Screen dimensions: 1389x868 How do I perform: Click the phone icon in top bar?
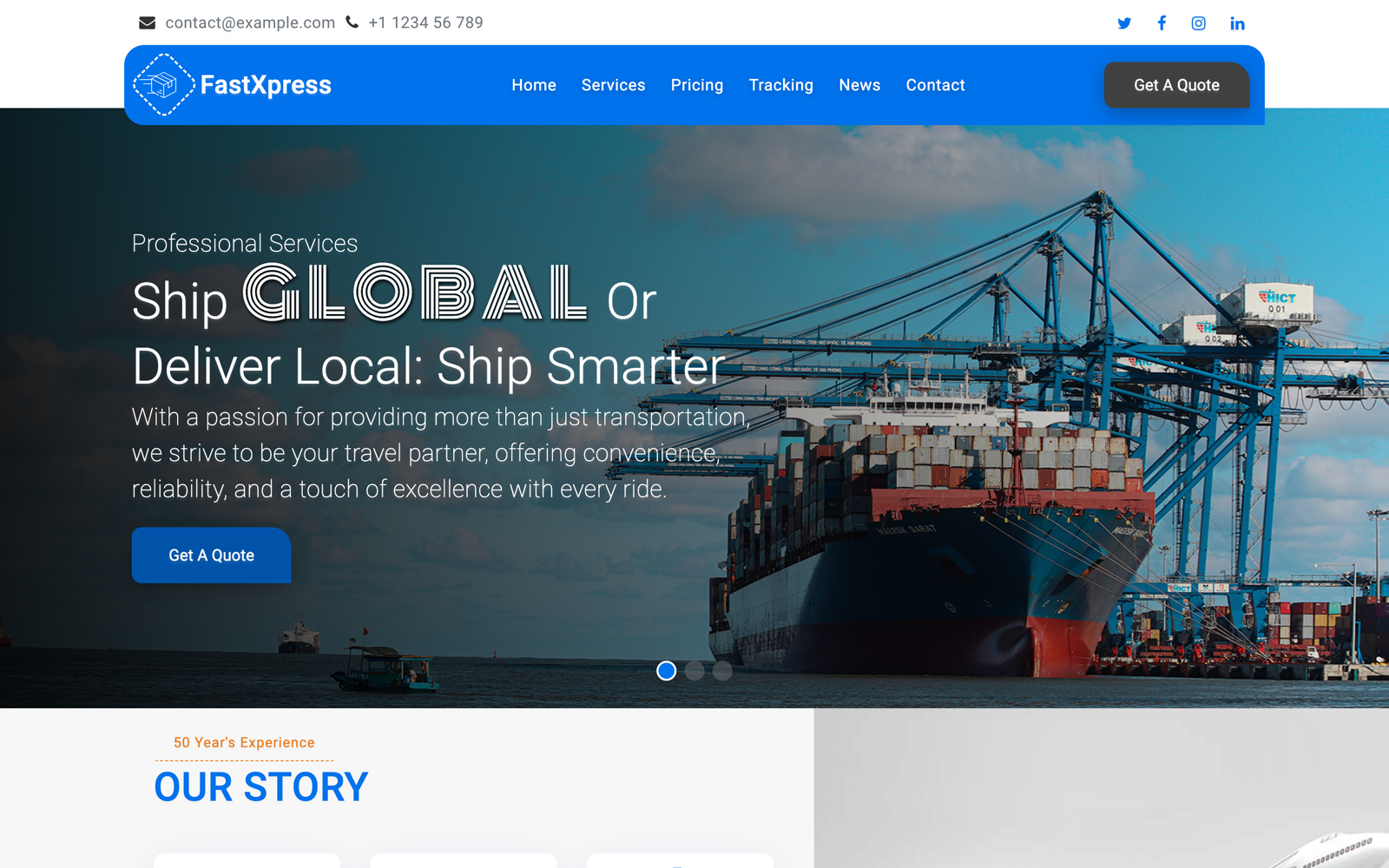click(x=351, y=22)
